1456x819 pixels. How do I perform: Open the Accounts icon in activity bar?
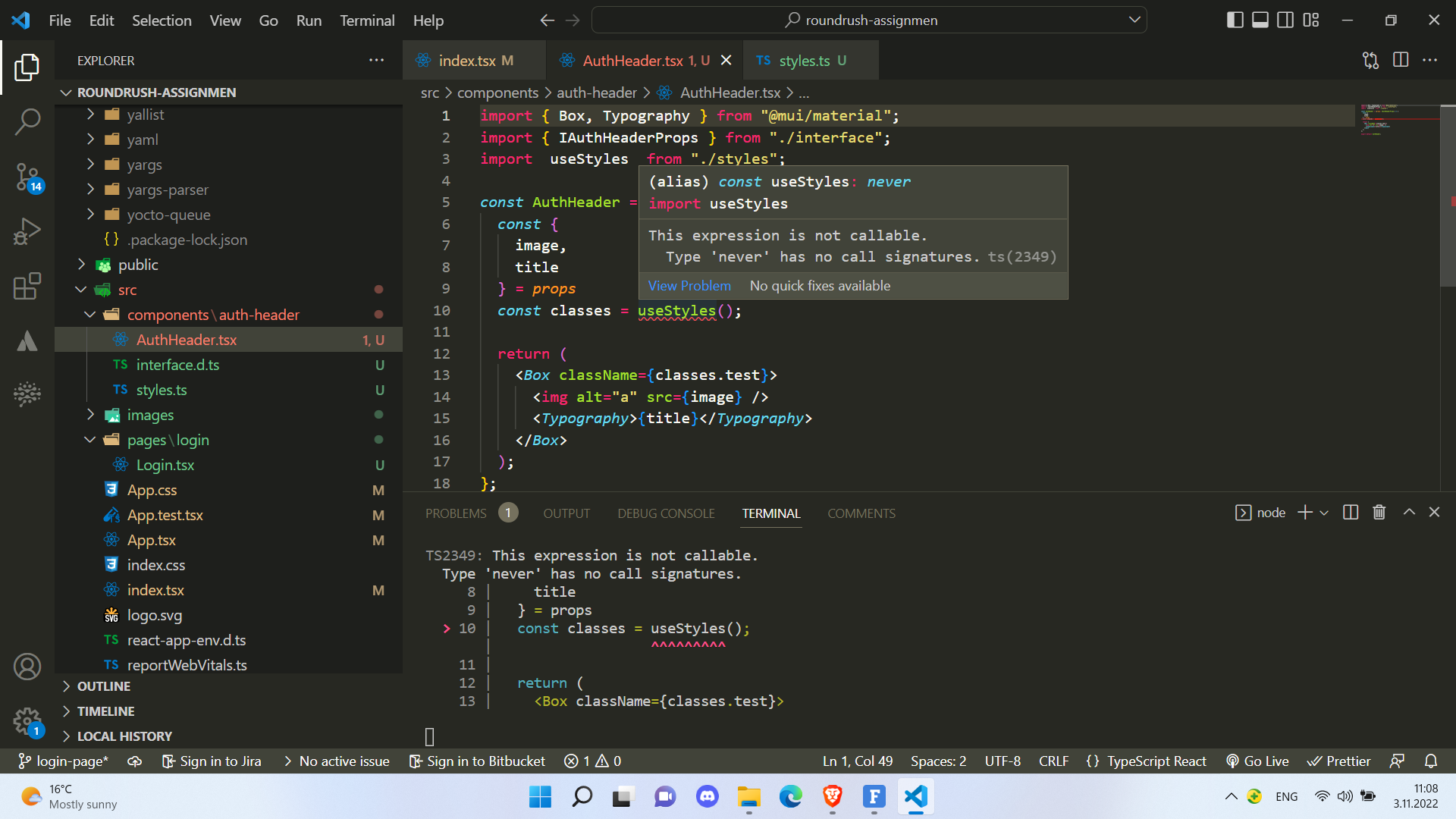click(27, 667)
